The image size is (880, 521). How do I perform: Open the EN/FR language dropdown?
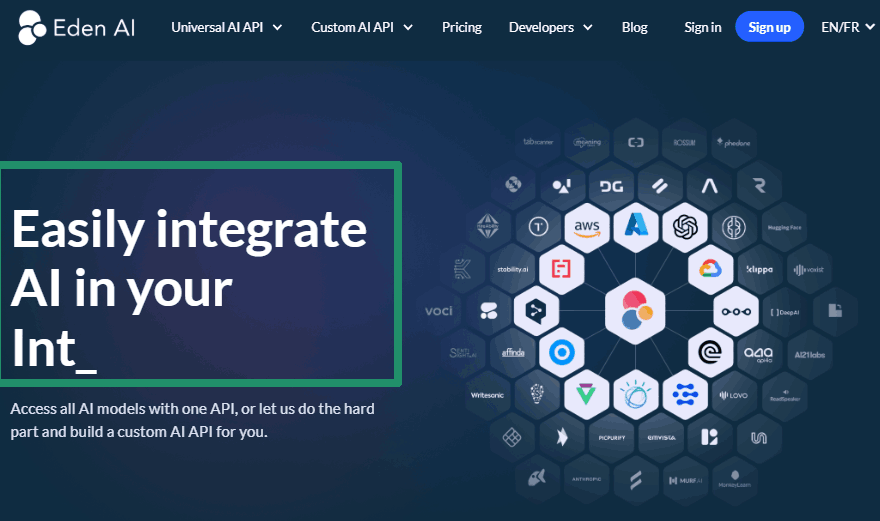pos(847,27)
